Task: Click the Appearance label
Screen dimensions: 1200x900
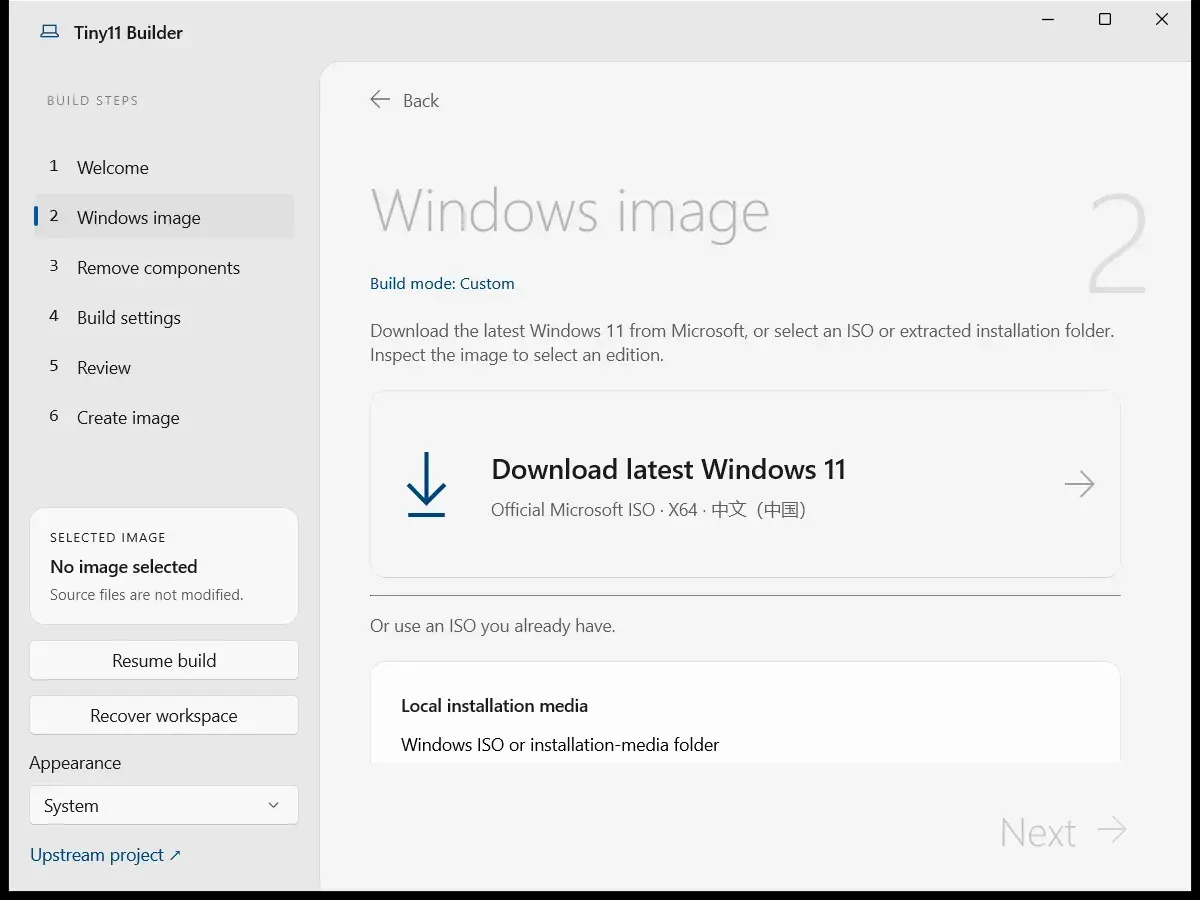Action: (x=75, y=763)
